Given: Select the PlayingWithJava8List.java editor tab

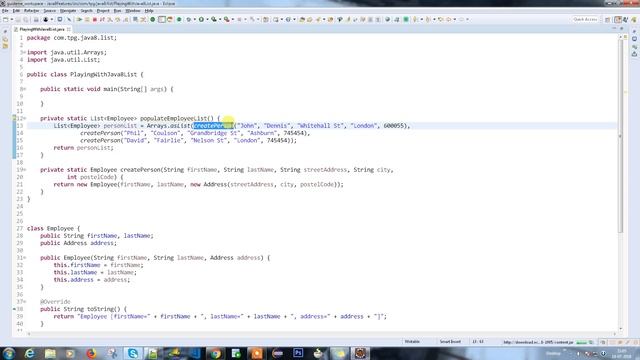Looking at the screenshot, I should 42,29.
